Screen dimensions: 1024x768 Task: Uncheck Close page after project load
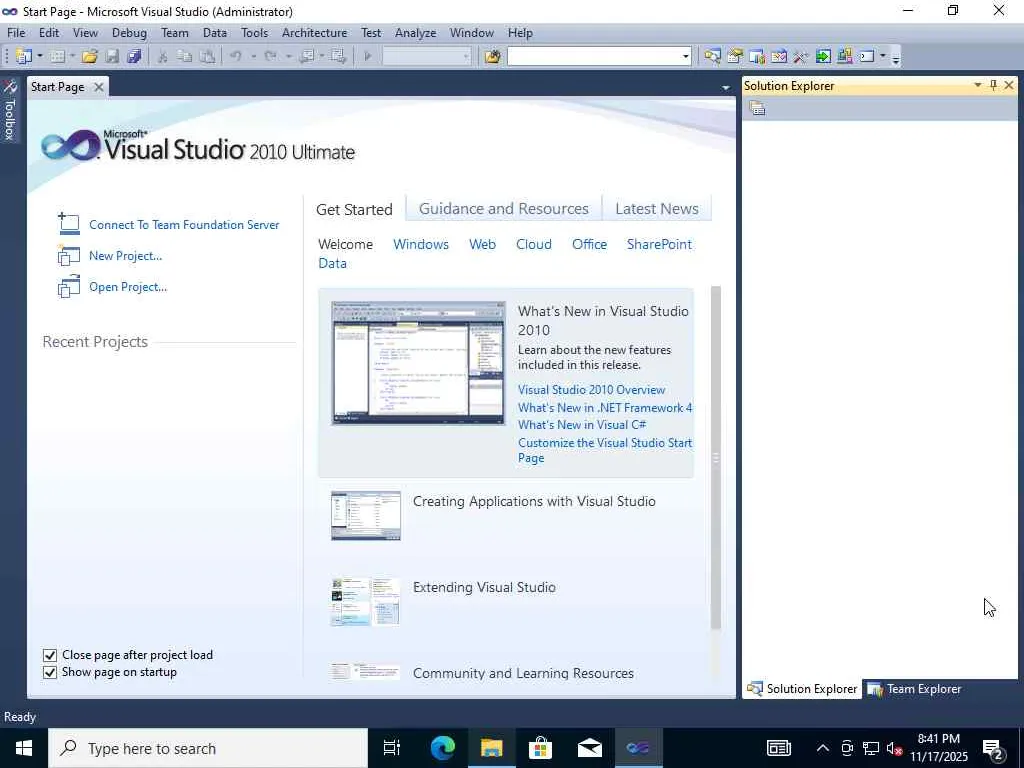[x=50, y=655]
